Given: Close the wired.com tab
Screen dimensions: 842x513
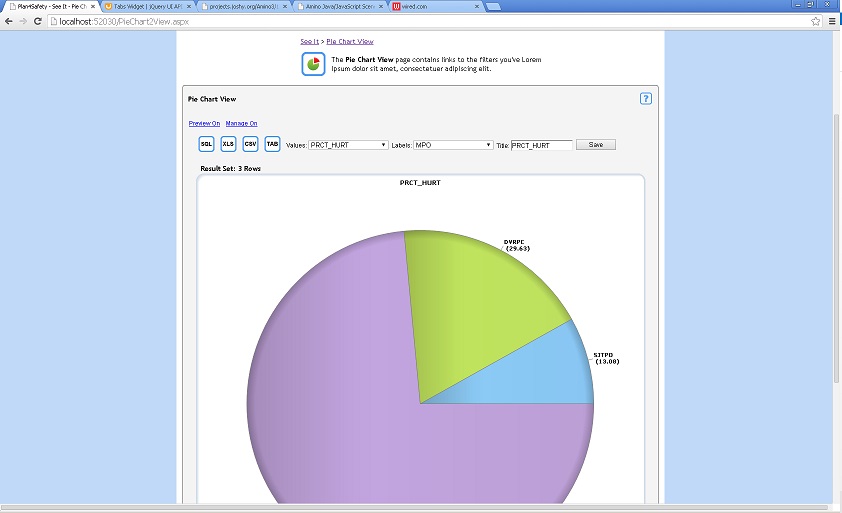Looking at the screenshot, I should tap(476, 6).
